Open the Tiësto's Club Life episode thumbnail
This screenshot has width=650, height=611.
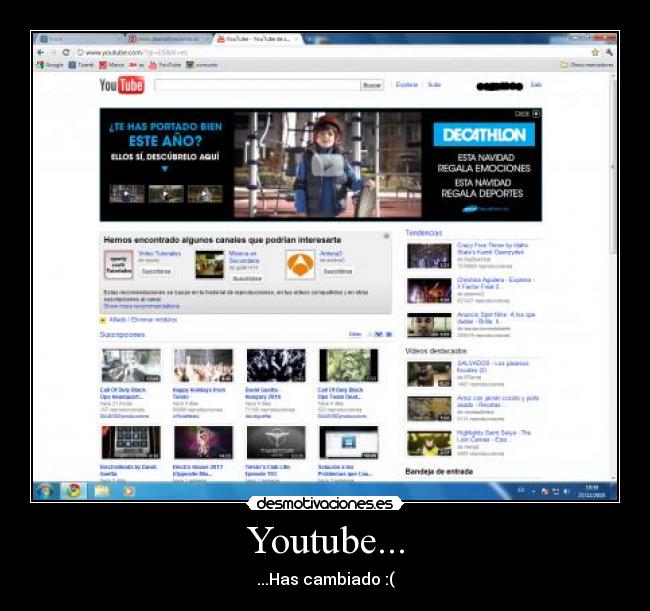276,442
